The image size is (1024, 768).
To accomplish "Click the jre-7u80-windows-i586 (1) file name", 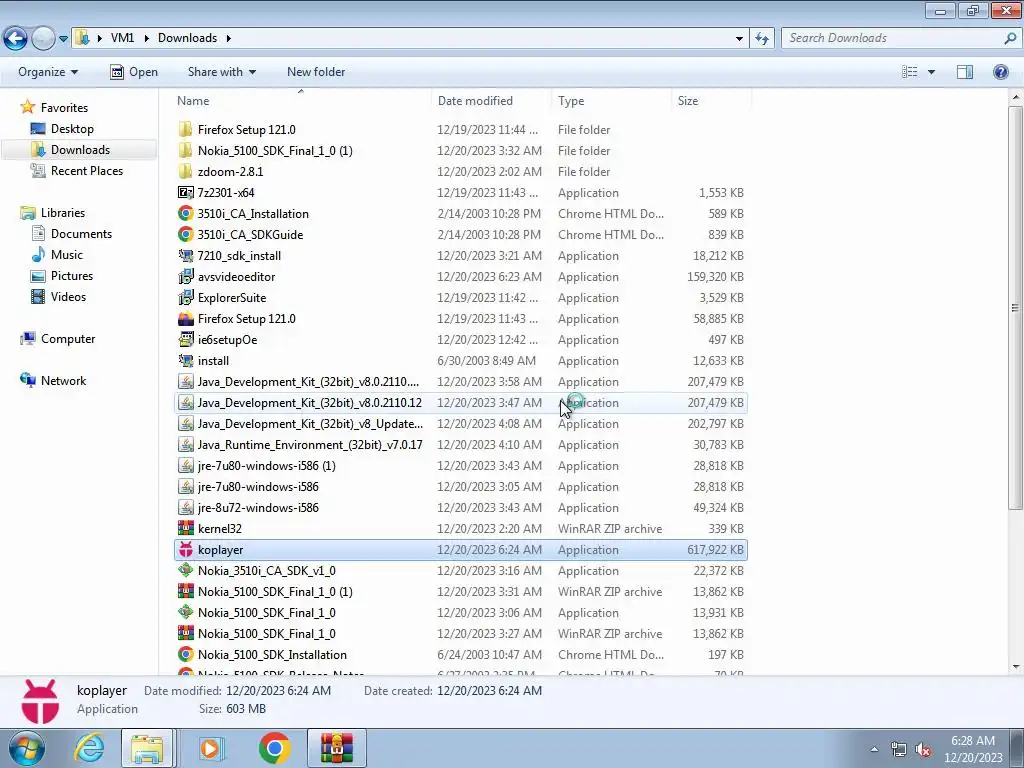I will pos(266,466).
